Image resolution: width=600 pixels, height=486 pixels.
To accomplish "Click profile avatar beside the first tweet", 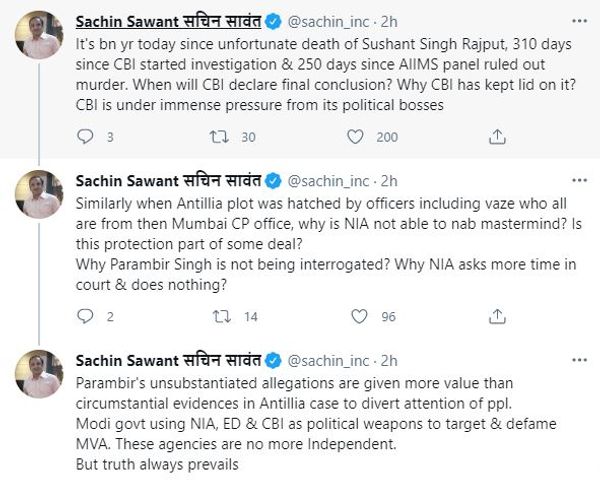I will pyautogui.click(x=39, y=35).
